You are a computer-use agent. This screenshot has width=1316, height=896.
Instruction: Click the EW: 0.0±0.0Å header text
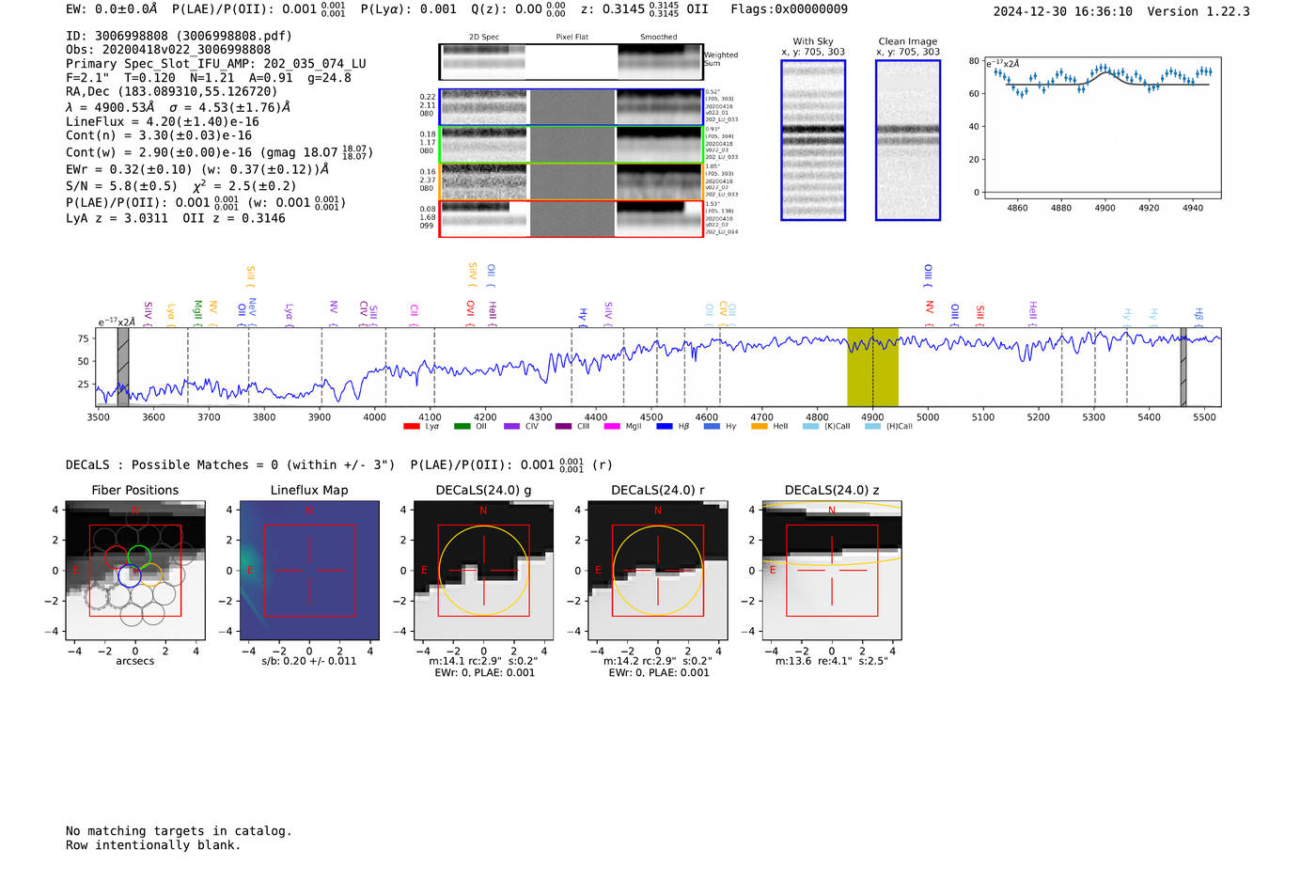click(112, 9)
